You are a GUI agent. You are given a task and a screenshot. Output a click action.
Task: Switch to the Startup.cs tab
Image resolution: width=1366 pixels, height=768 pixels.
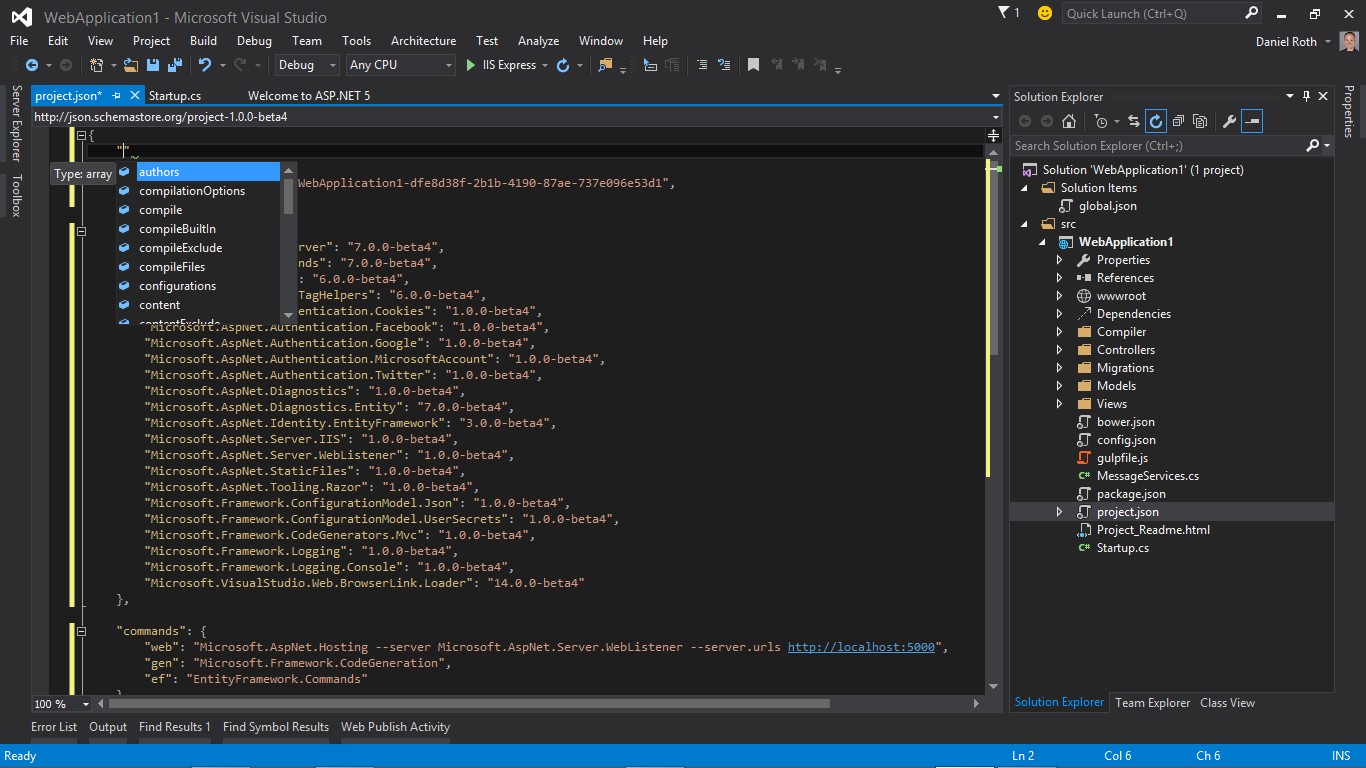(175, 96)
